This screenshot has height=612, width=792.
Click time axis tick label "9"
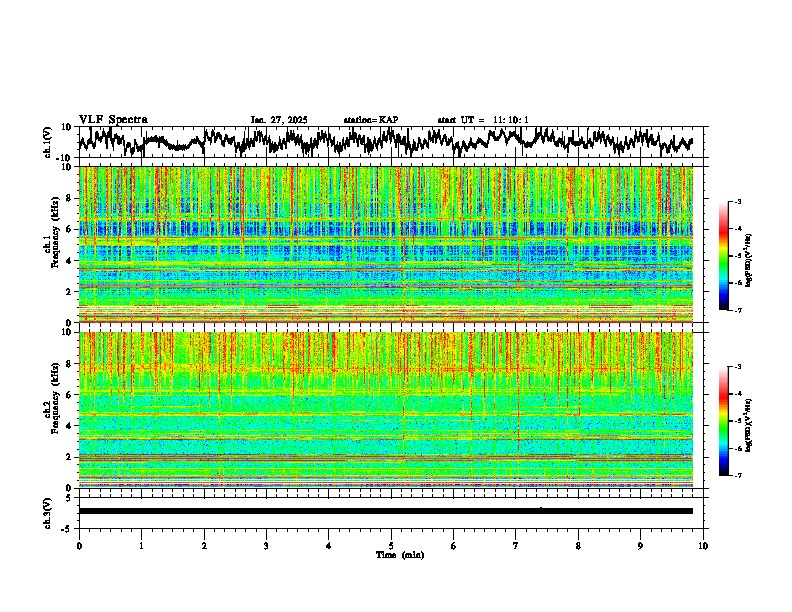pyautogui.click(x=640, y=546)
